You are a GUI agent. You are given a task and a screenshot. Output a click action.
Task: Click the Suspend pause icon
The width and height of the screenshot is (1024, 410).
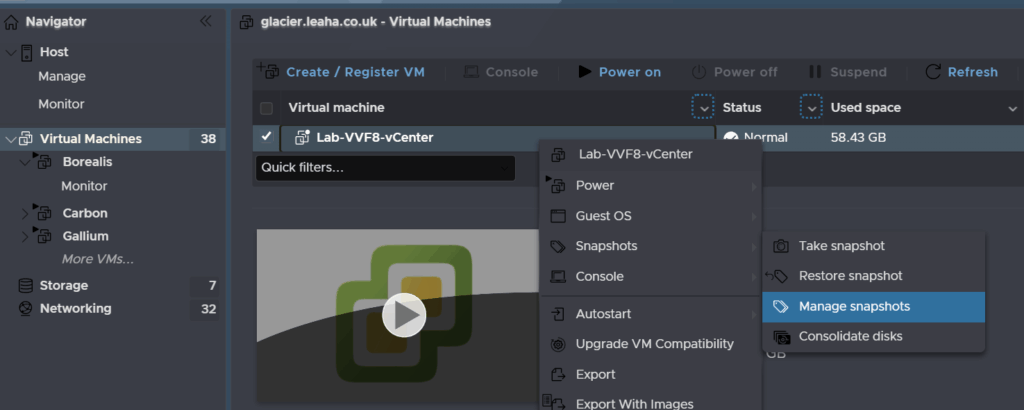815,72
